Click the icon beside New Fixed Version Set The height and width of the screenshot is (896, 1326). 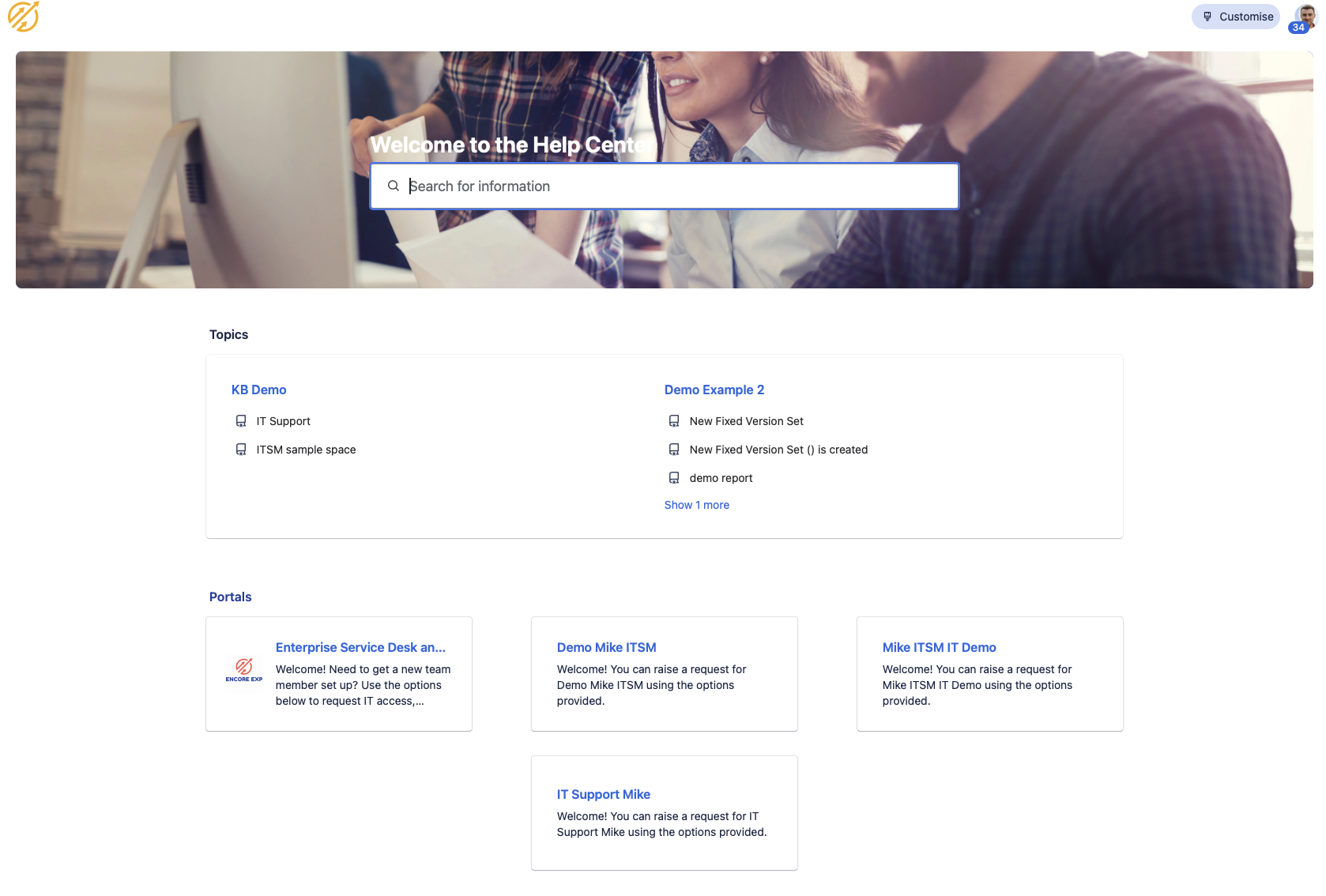point(674,421)
